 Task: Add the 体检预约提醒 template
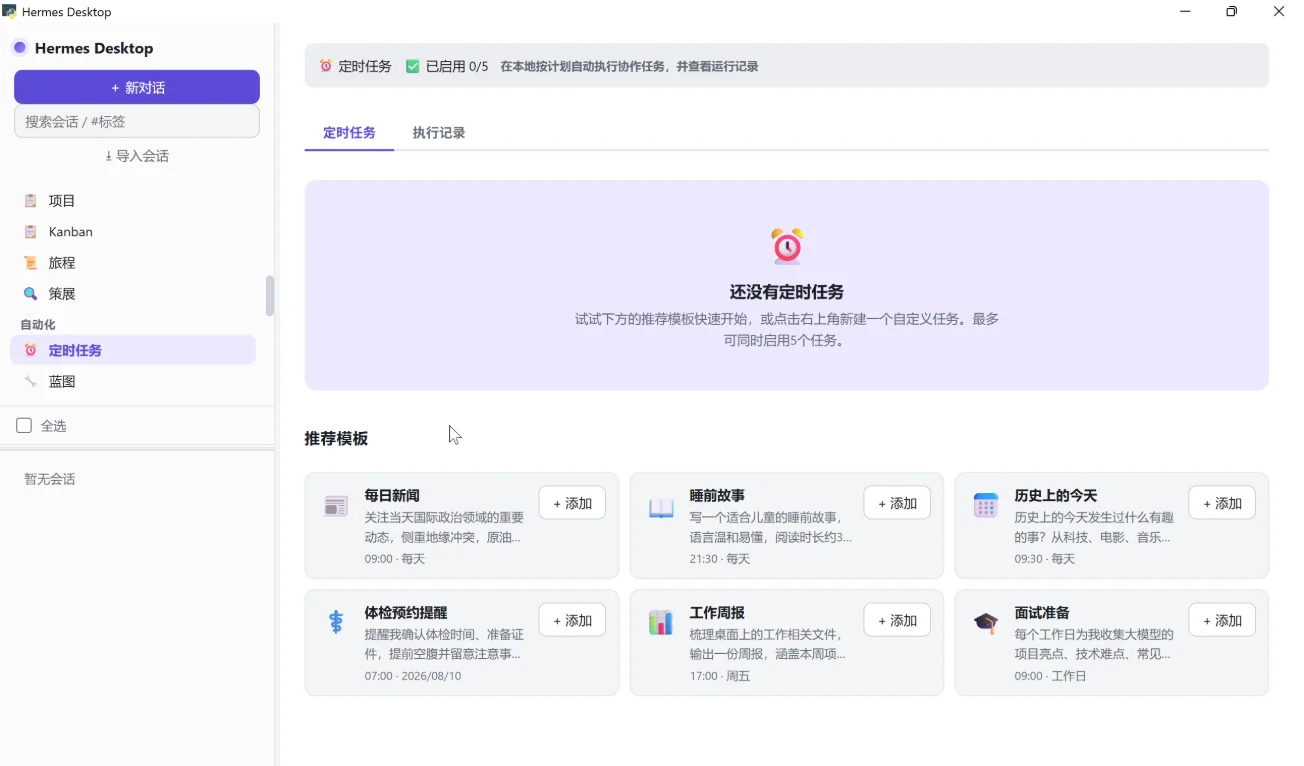(572, 620)
